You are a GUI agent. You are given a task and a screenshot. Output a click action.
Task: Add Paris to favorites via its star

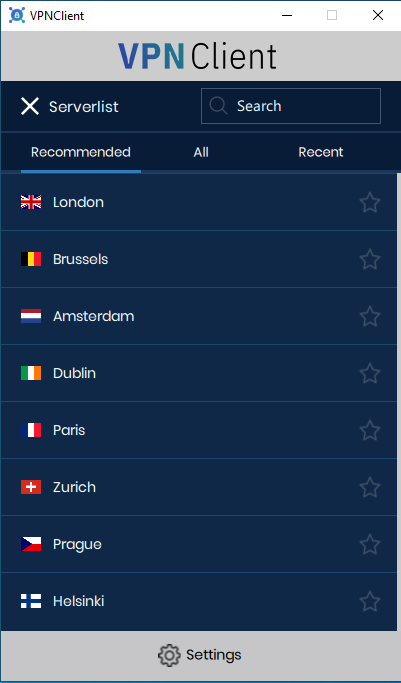click(x=370, y=430)
